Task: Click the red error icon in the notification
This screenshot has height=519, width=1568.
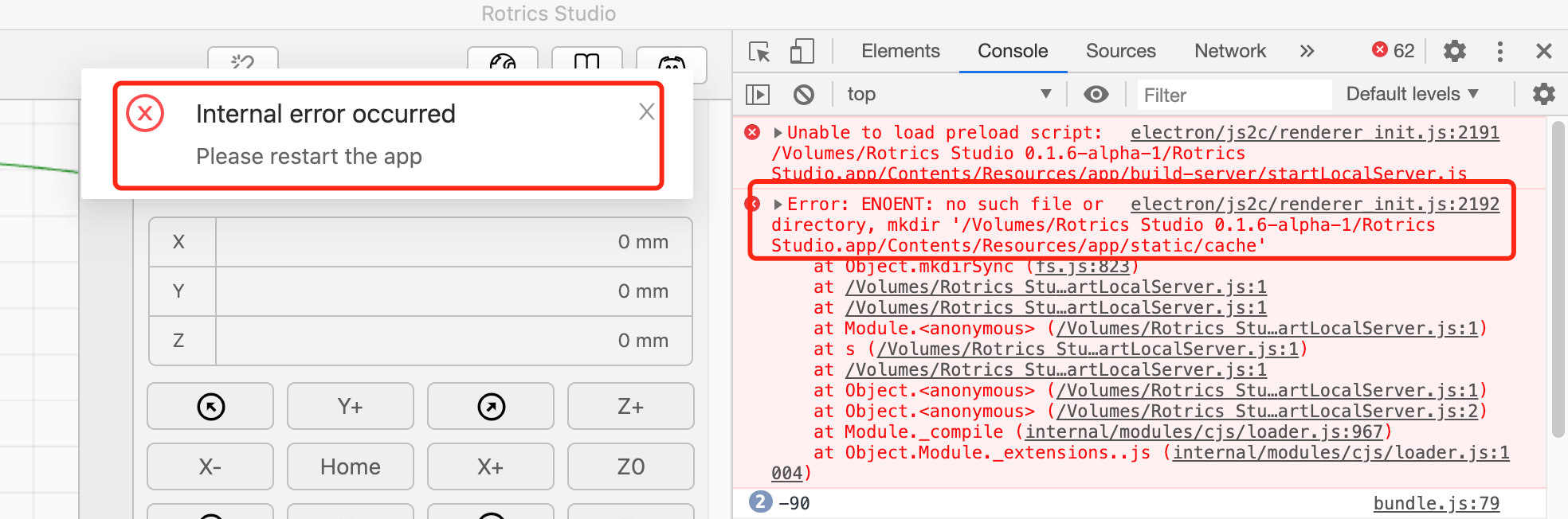Action: tap(145, 113)
